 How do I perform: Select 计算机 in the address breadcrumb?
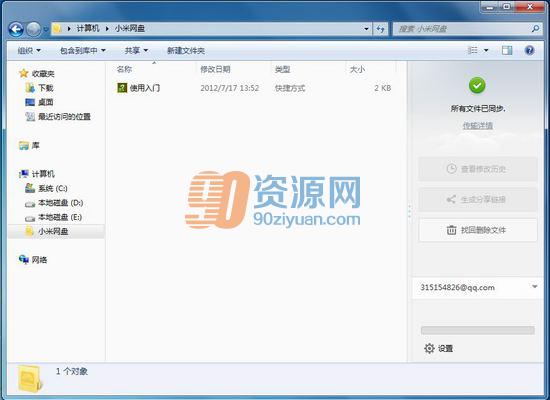tap(88, 28)
